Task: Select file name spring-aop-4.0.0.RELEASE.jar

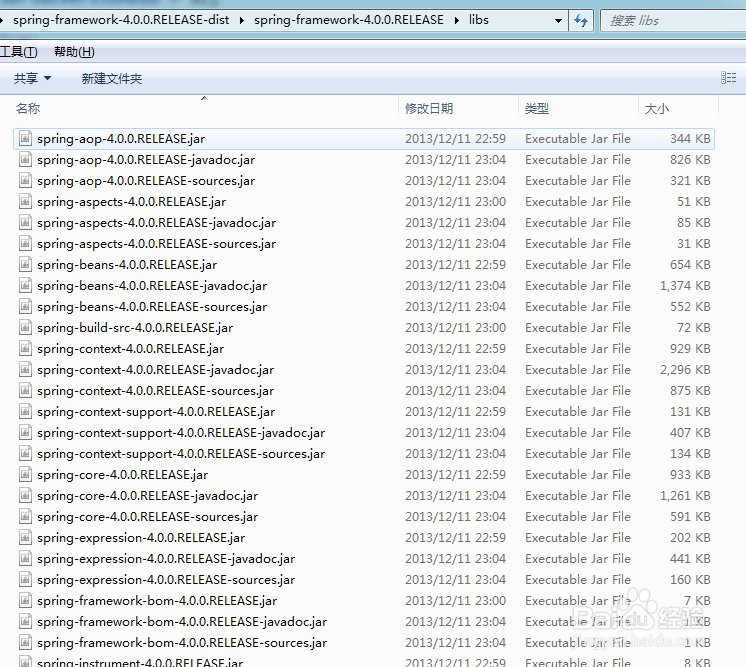Action: click(x=121, y=138)
